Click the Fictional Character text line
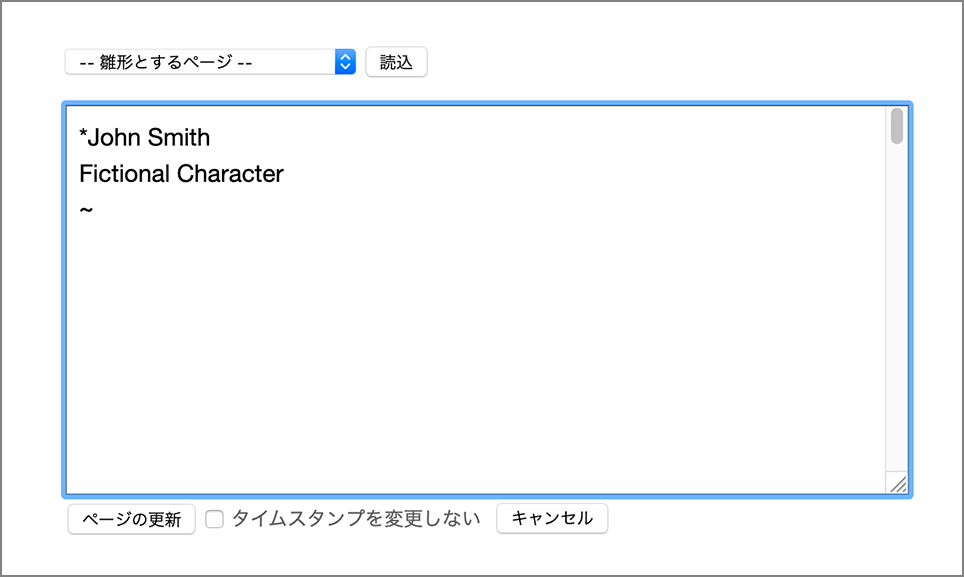964x577 pixels. (181, 173)
